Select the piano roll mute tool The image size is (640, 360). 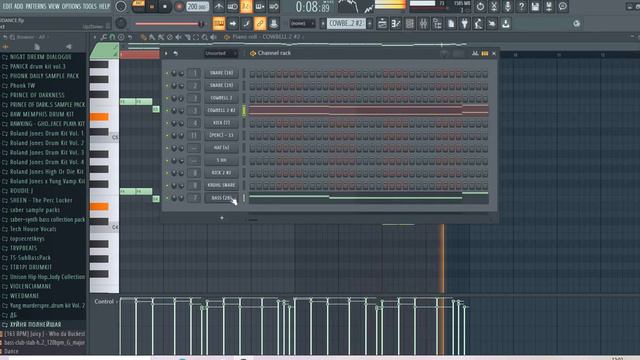(178, 37)
